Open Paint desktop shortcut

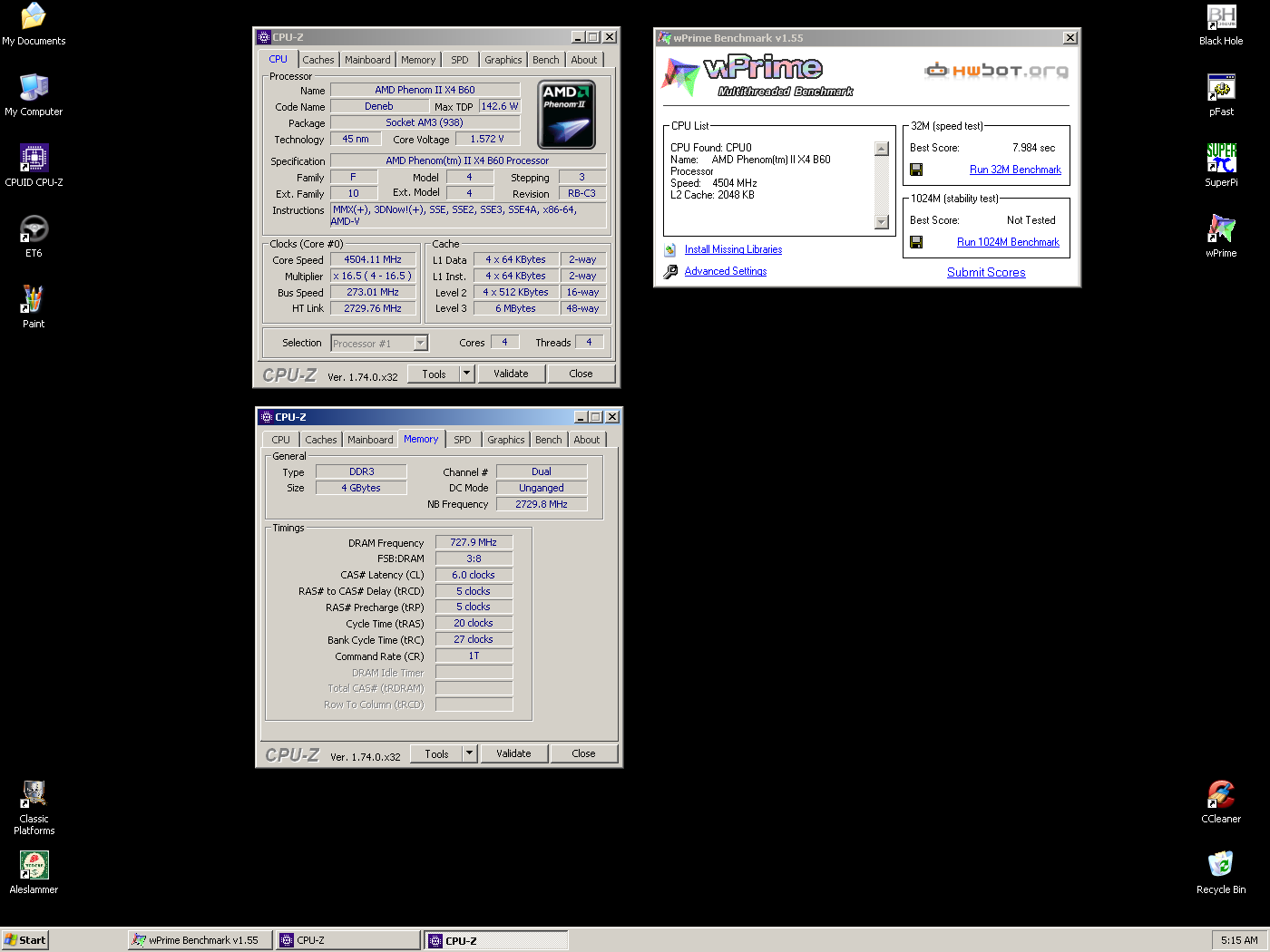point(34,307)
